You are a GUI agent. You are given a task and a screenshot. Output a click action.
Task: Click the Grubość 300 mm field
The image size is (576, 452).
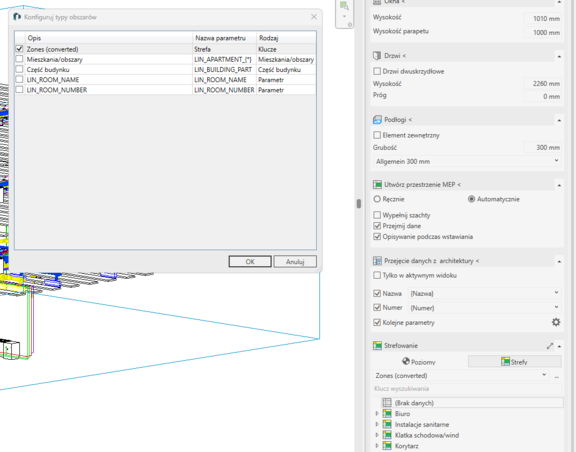543,147
